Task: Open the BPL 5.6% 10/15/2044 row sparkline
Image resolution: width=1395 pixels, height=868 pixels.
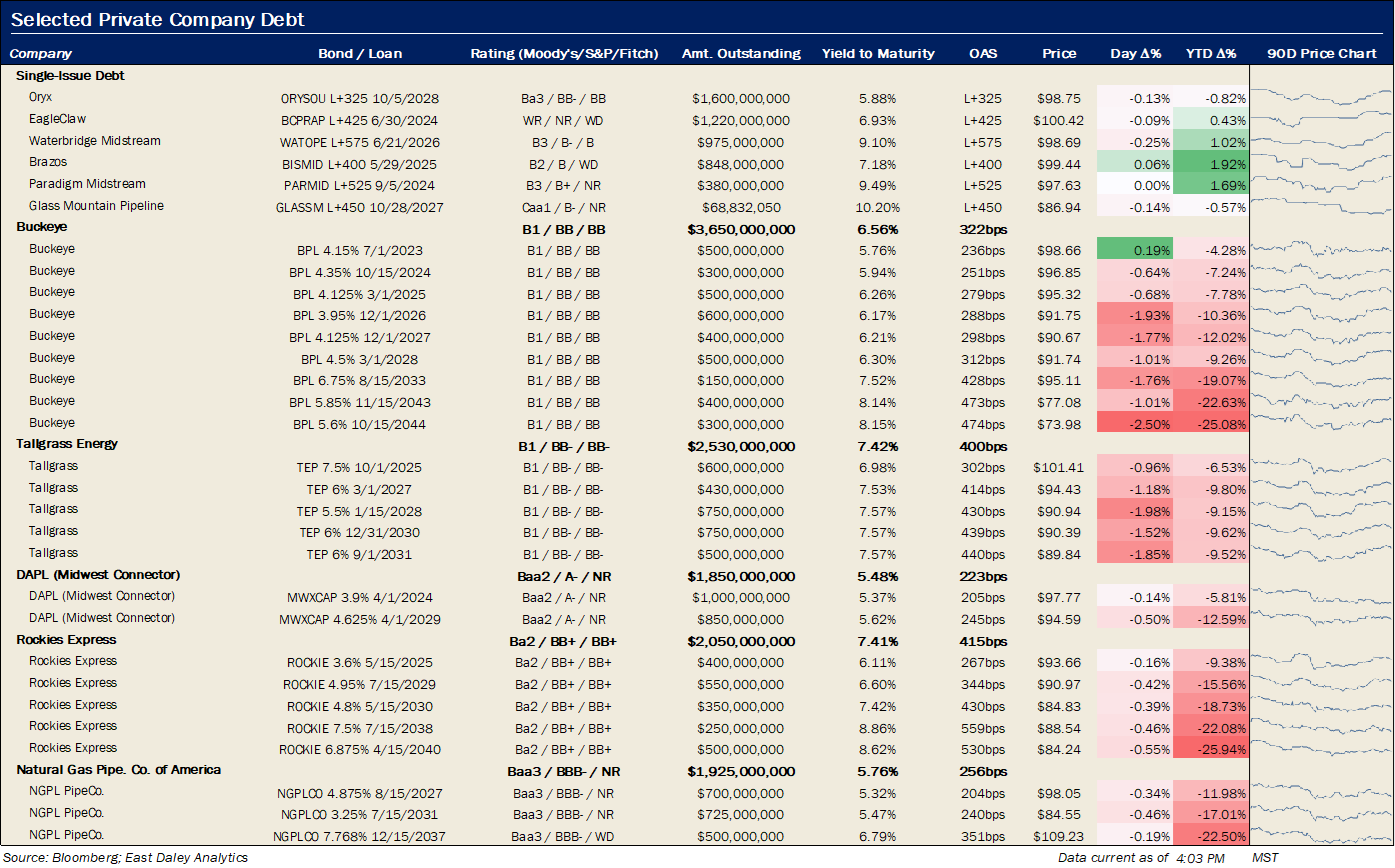Action: click(x=1321, y=423)
